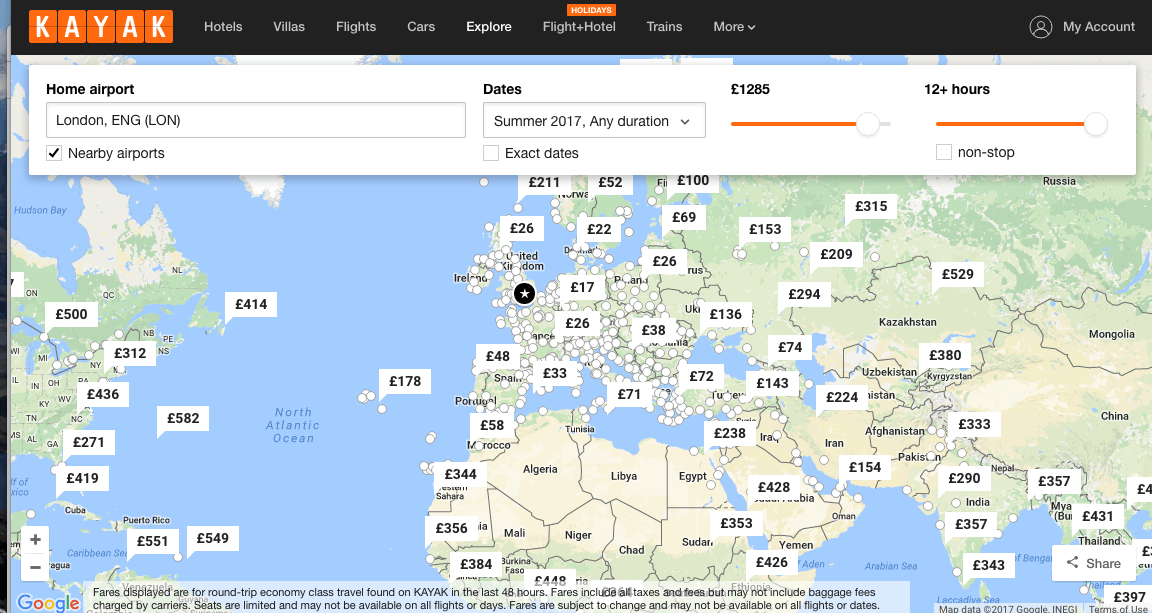
Task: Click the £294 fare label
Action: pos(804,294)
